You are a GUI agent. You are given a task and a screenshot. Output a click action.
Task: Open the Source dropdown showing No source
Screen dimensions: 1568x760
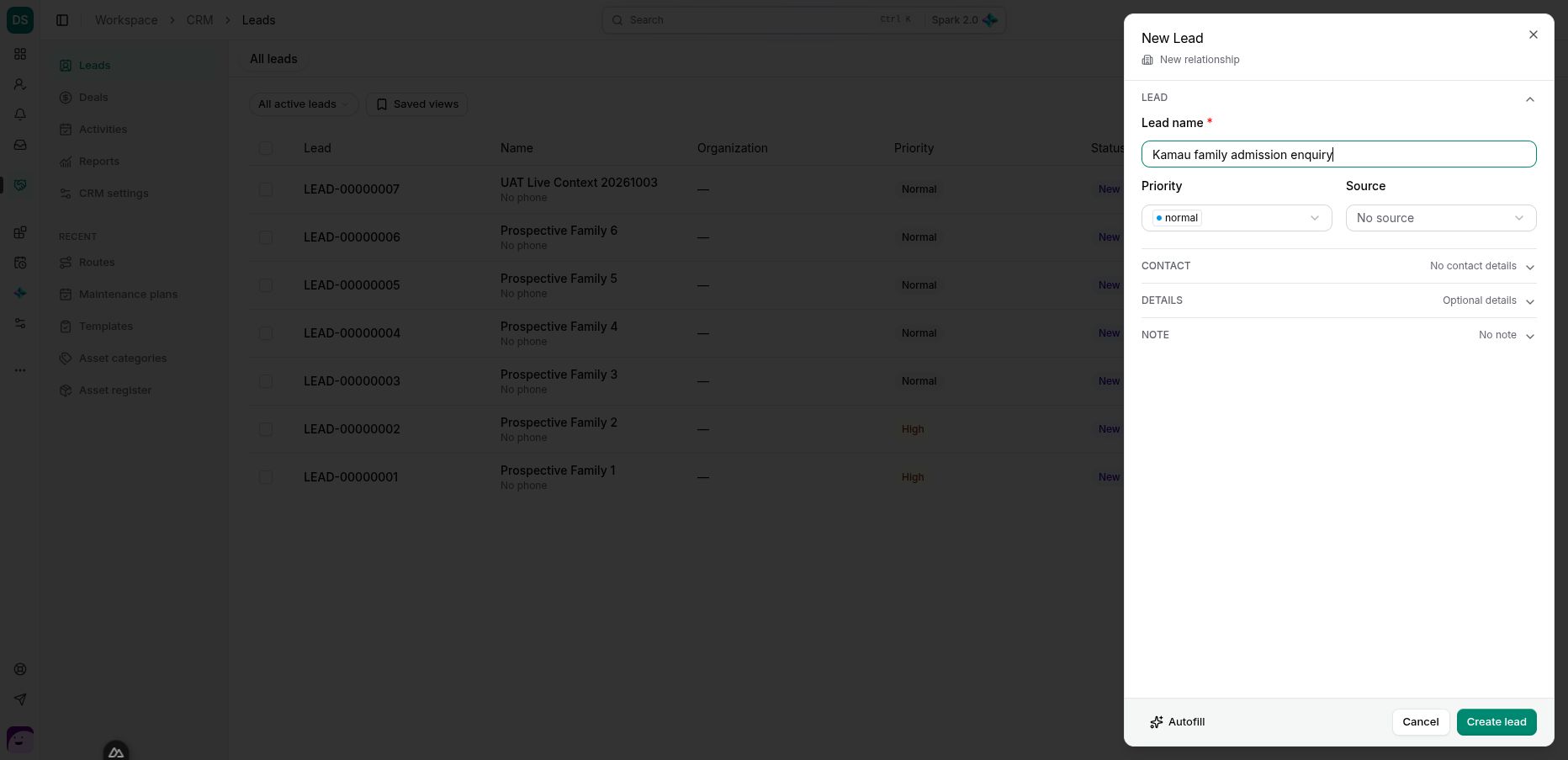(1441, 218)
